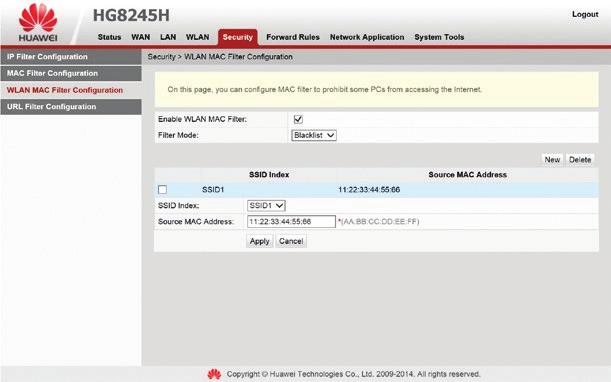Go to the LAN tab
The height and width of the screenshot is (382, 611).
[x=168, y=37]
